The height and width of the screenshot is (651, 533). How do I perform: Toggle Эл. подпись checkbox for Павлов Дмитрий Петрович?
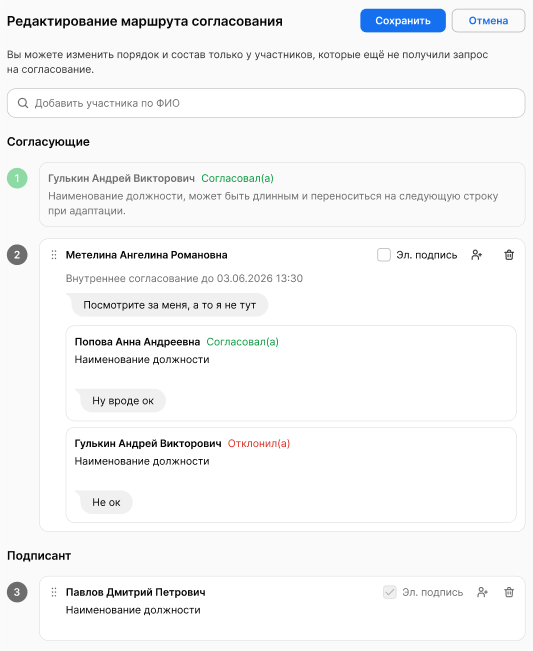[x=389, y=592]
